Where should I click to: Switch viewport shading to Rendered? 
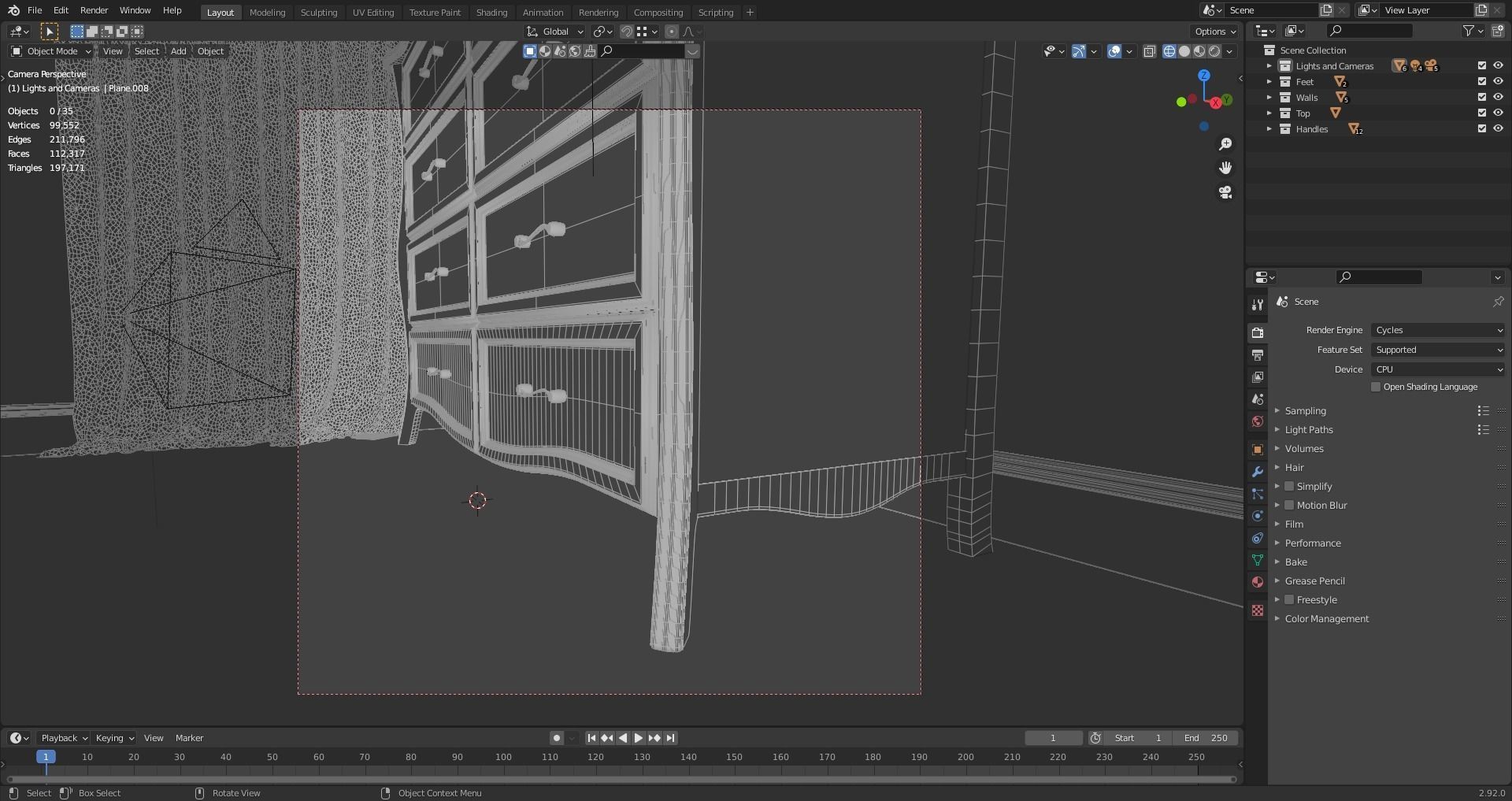pyautogui.click(x=1214, y=51)
